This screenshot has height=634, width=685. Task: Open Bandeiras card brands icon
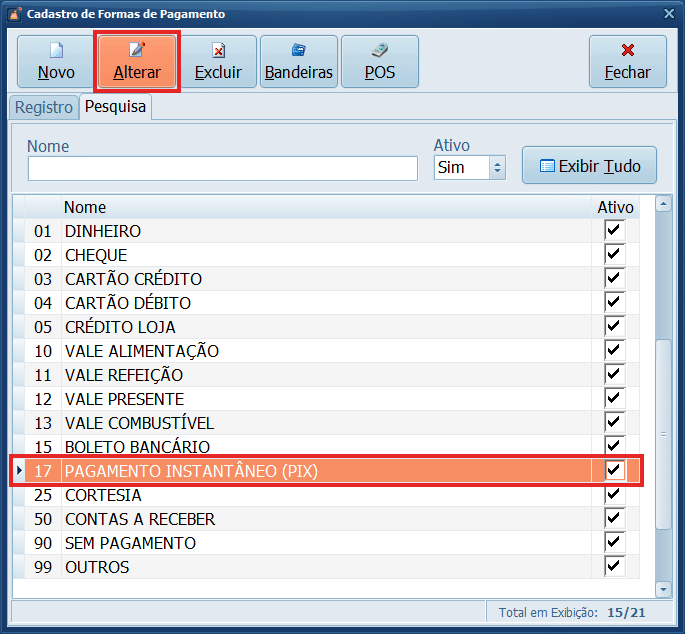coord(298,50)
